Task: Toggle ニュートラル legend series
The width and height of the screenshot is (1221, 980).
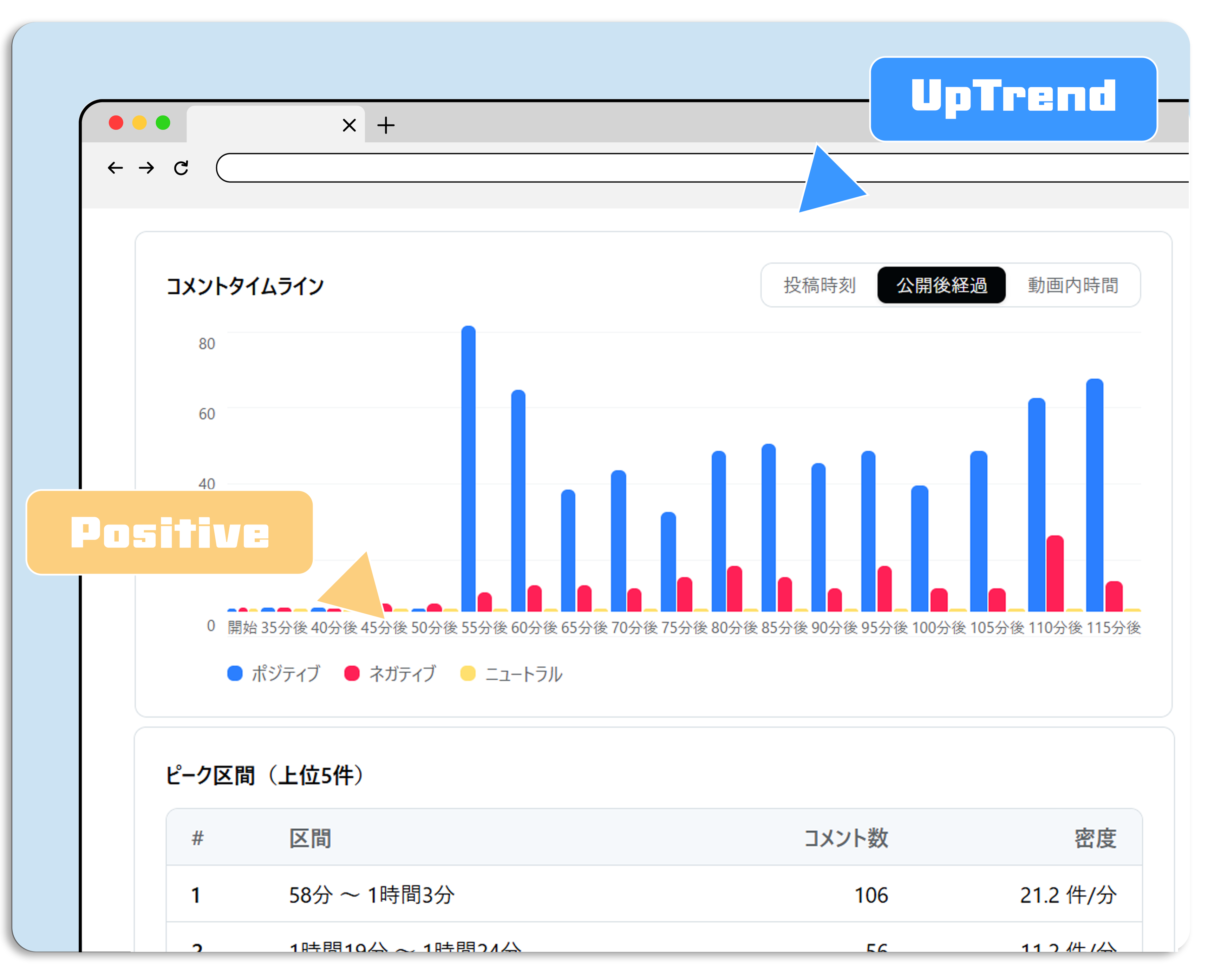Action: pyautogui.click(x=511, y=674)
